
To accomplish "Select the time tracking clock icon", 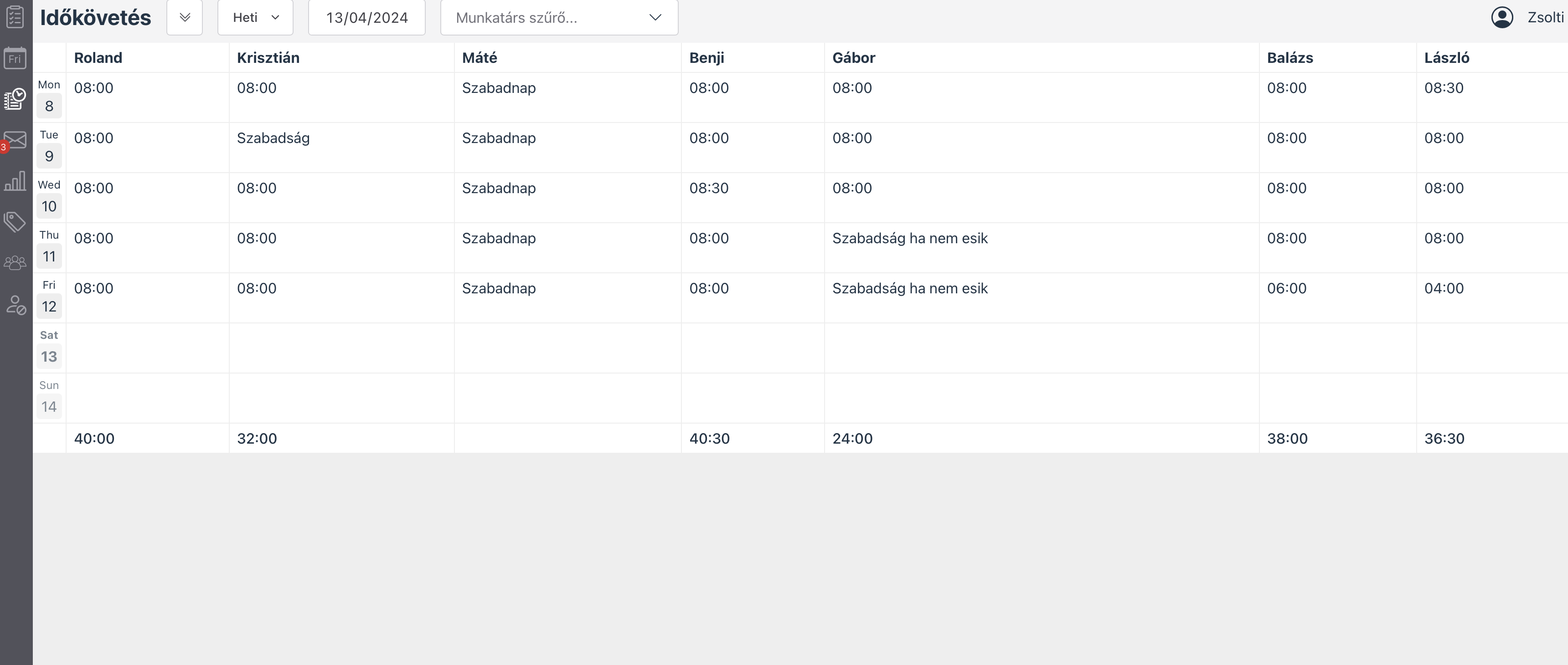I will [x=15, y=99].
